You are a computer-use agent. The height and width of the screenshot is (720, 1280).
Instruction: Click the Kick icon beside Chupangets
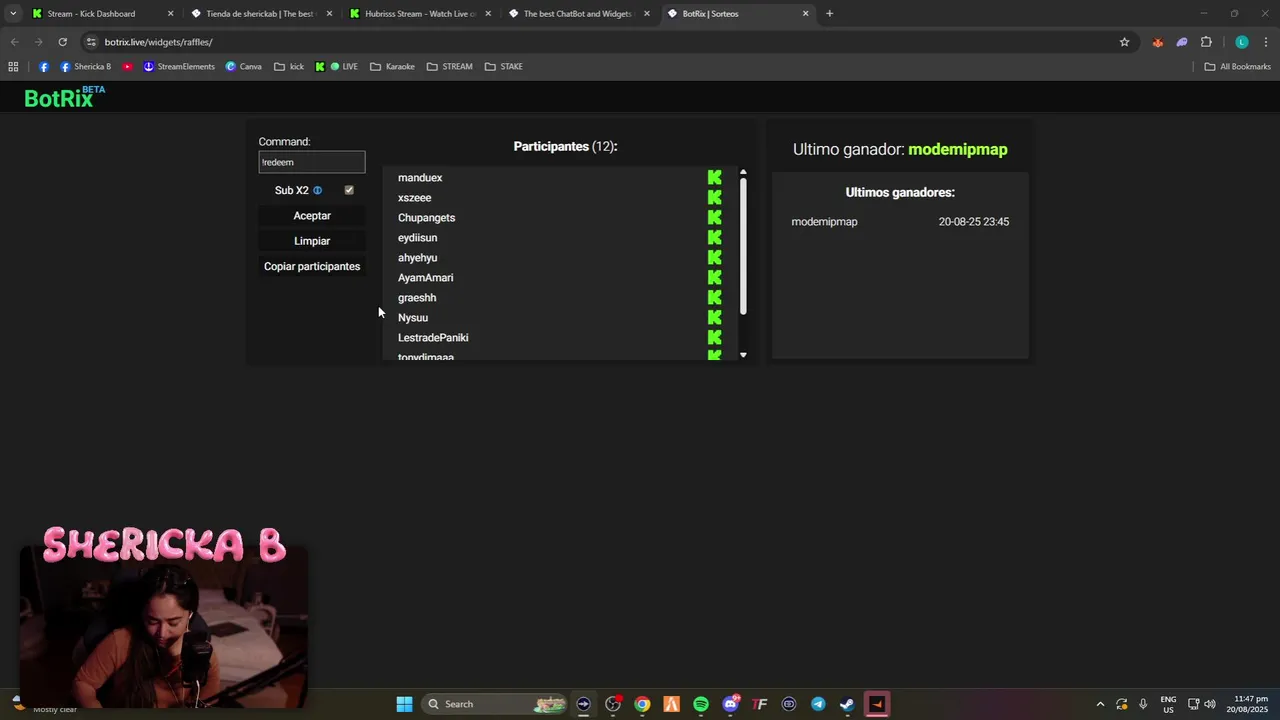click(x=714, y=218)
